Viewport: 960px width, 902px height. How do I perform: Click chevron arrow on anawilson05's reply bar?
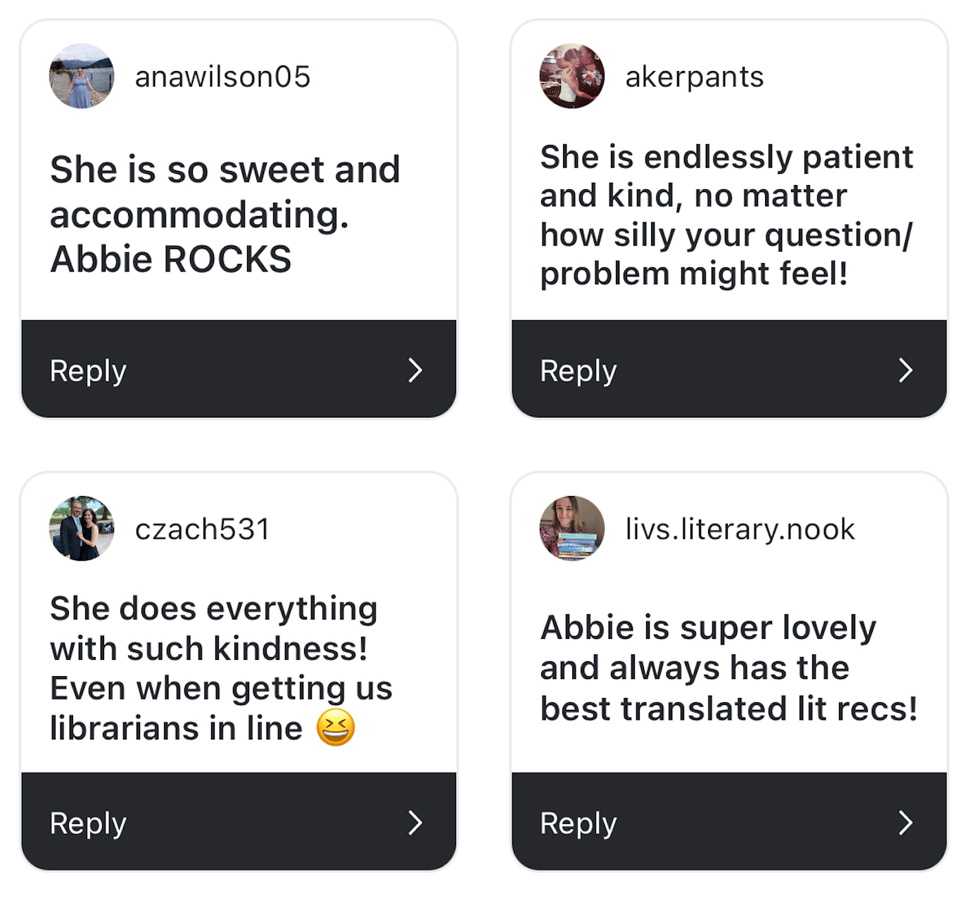[415, 371]
